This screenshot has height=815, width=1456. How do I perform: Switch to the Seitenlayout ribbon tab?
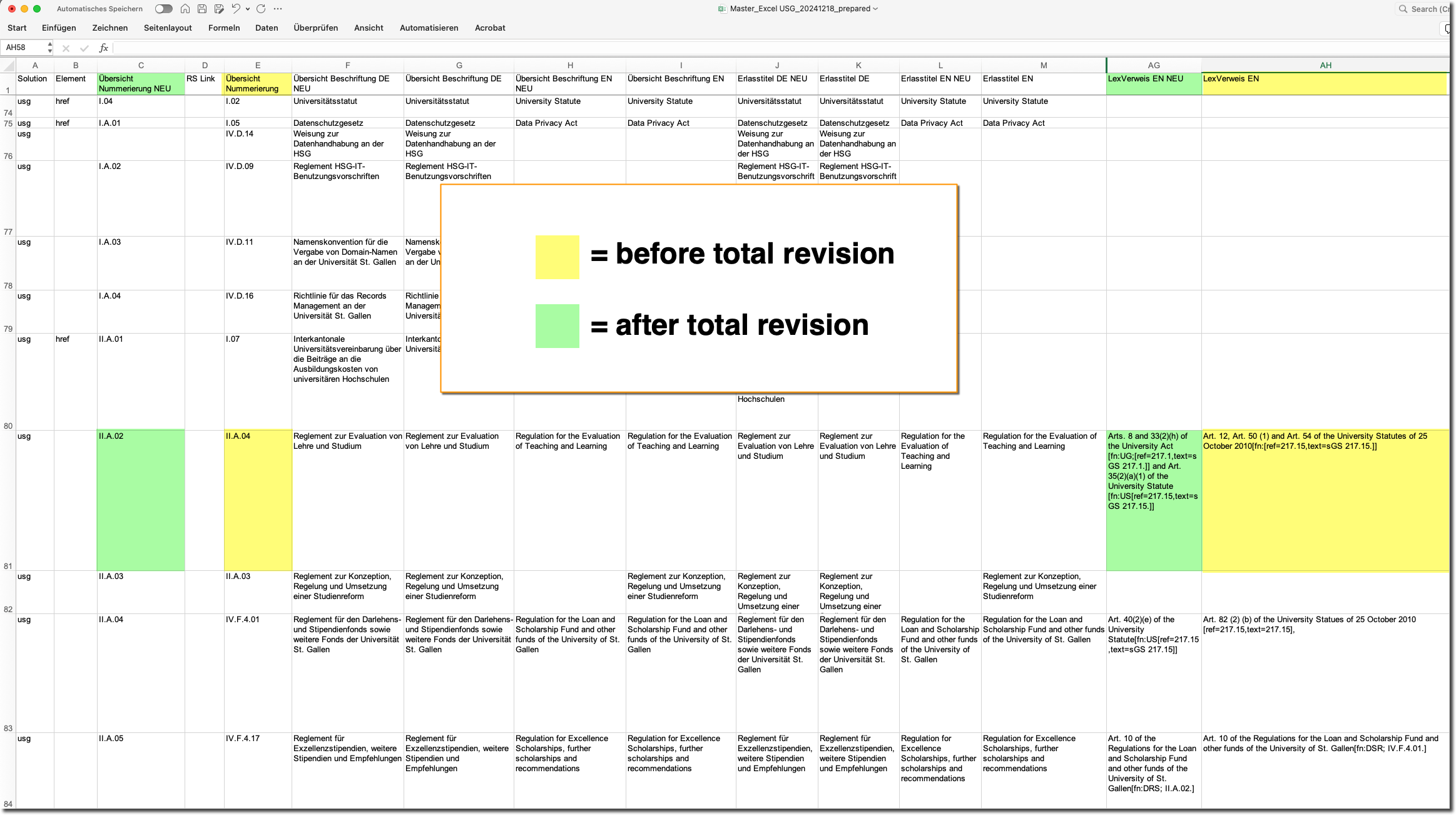click(168, 28)
